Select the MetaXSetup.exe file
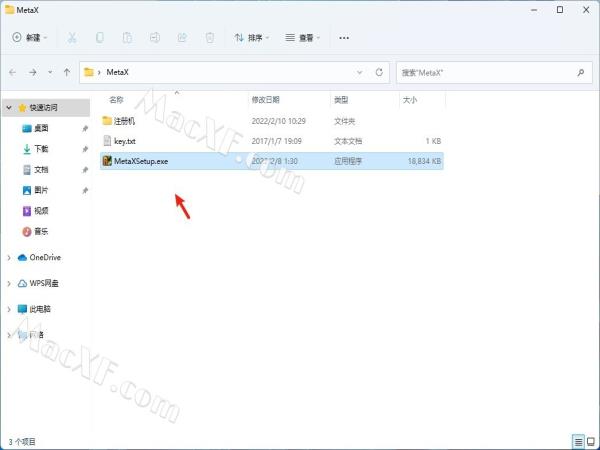Screen dimensions: 600x450 click(272, 161)
